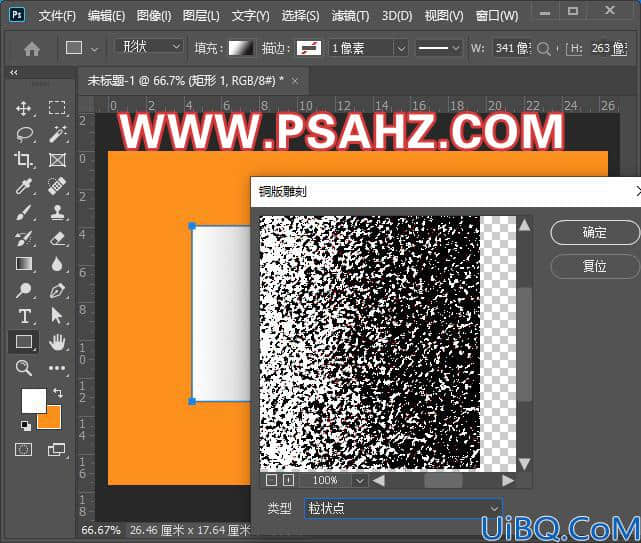
Task: Select the Pen tool
Action: 57,290
